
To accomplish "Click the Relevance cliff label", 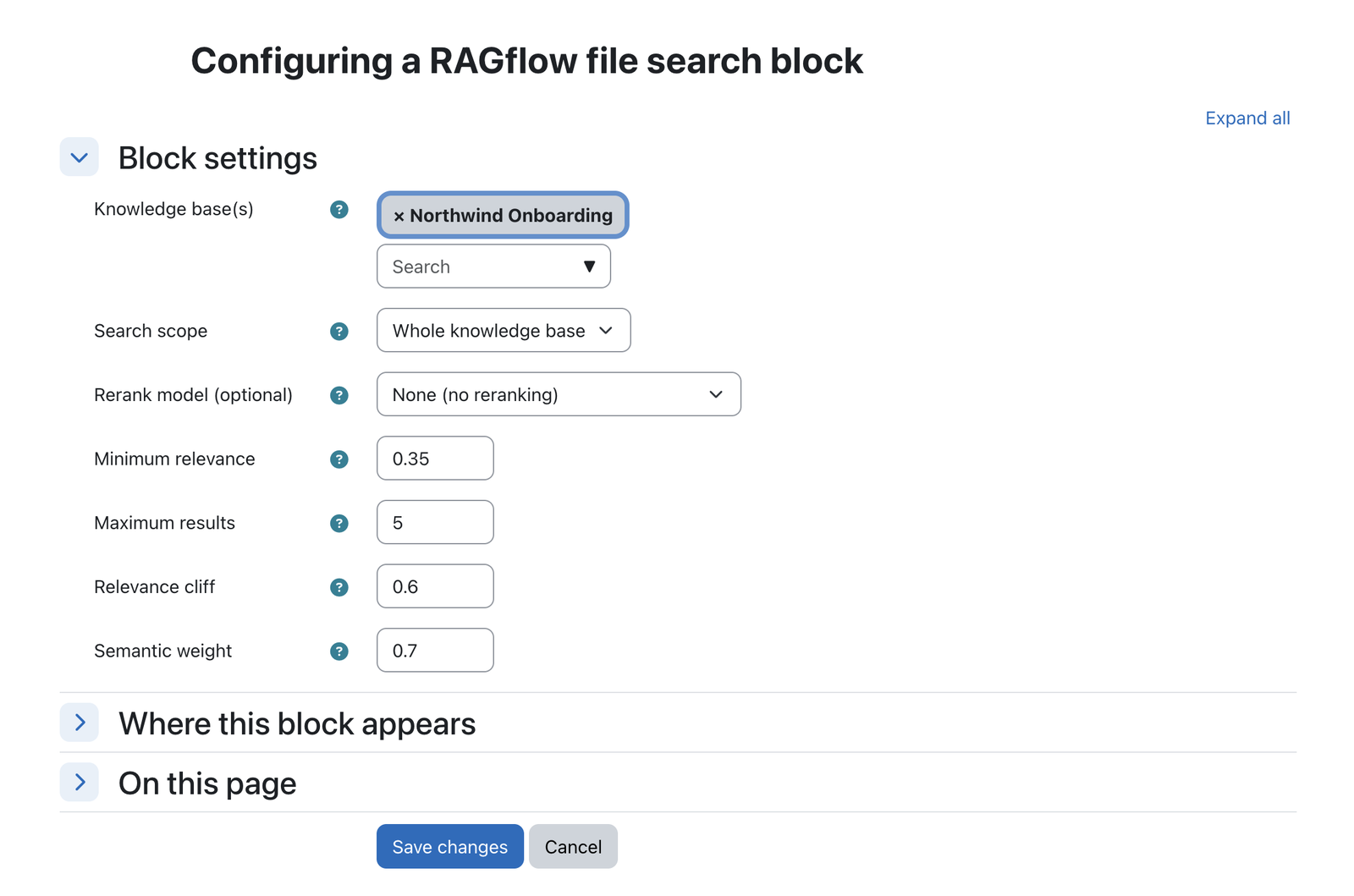I will (x=154, y=586).
